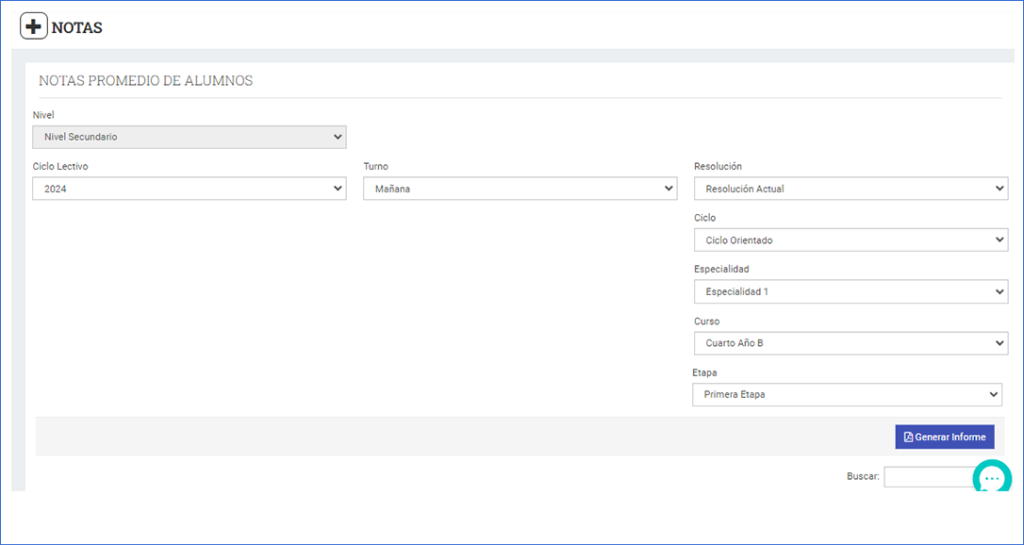Click the Turno field label
1024x545 pixels.
click(x=376, y=166)
